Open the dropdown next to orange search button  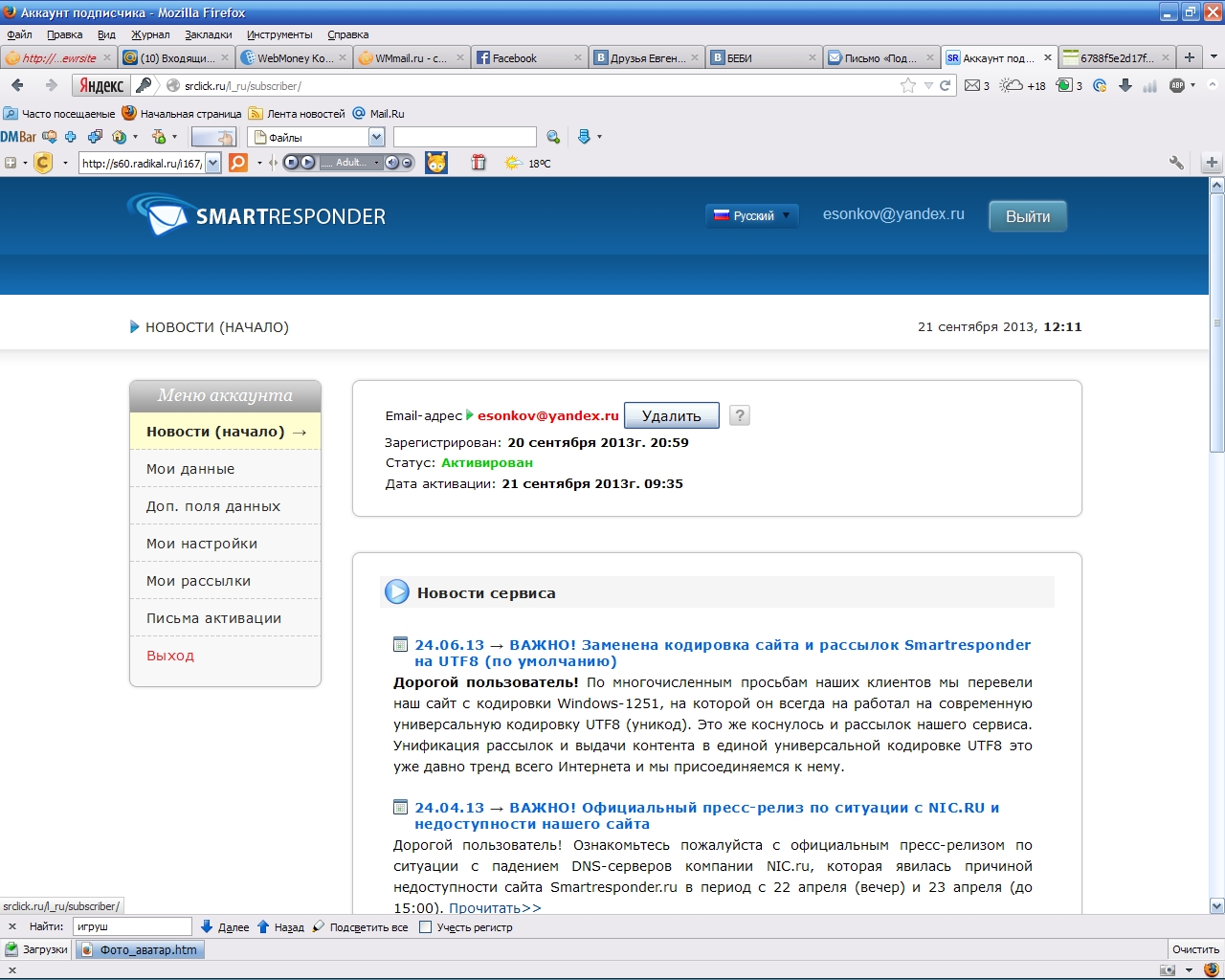259,163
